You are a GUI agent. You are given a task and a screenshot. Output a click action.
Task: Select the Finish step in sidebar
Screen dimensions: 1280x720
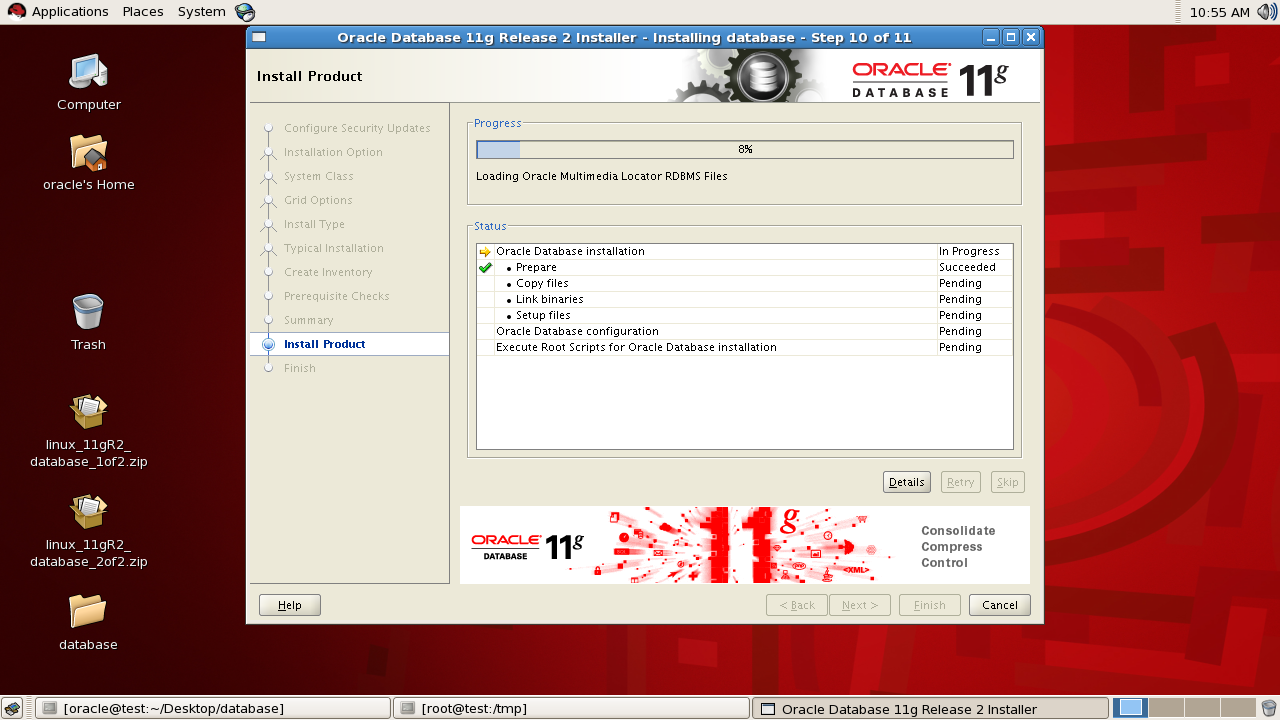pos(300,368)
